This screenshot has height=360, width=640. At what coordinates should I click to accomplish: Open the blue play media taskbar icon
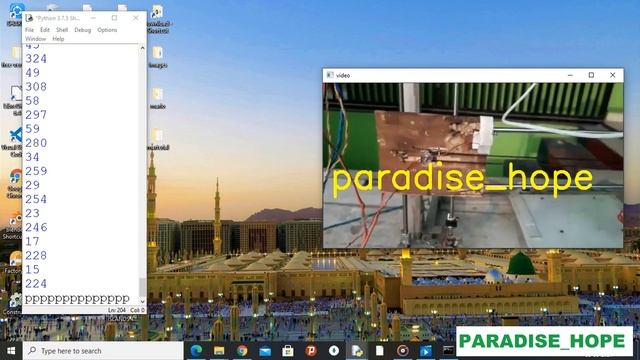[426, 351]
